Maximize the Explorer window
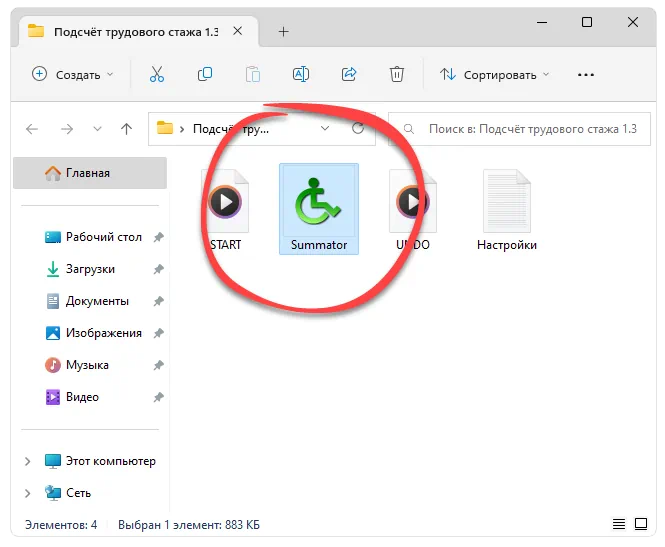Screen dimensions: 665x547 click(x=587, y=22)
